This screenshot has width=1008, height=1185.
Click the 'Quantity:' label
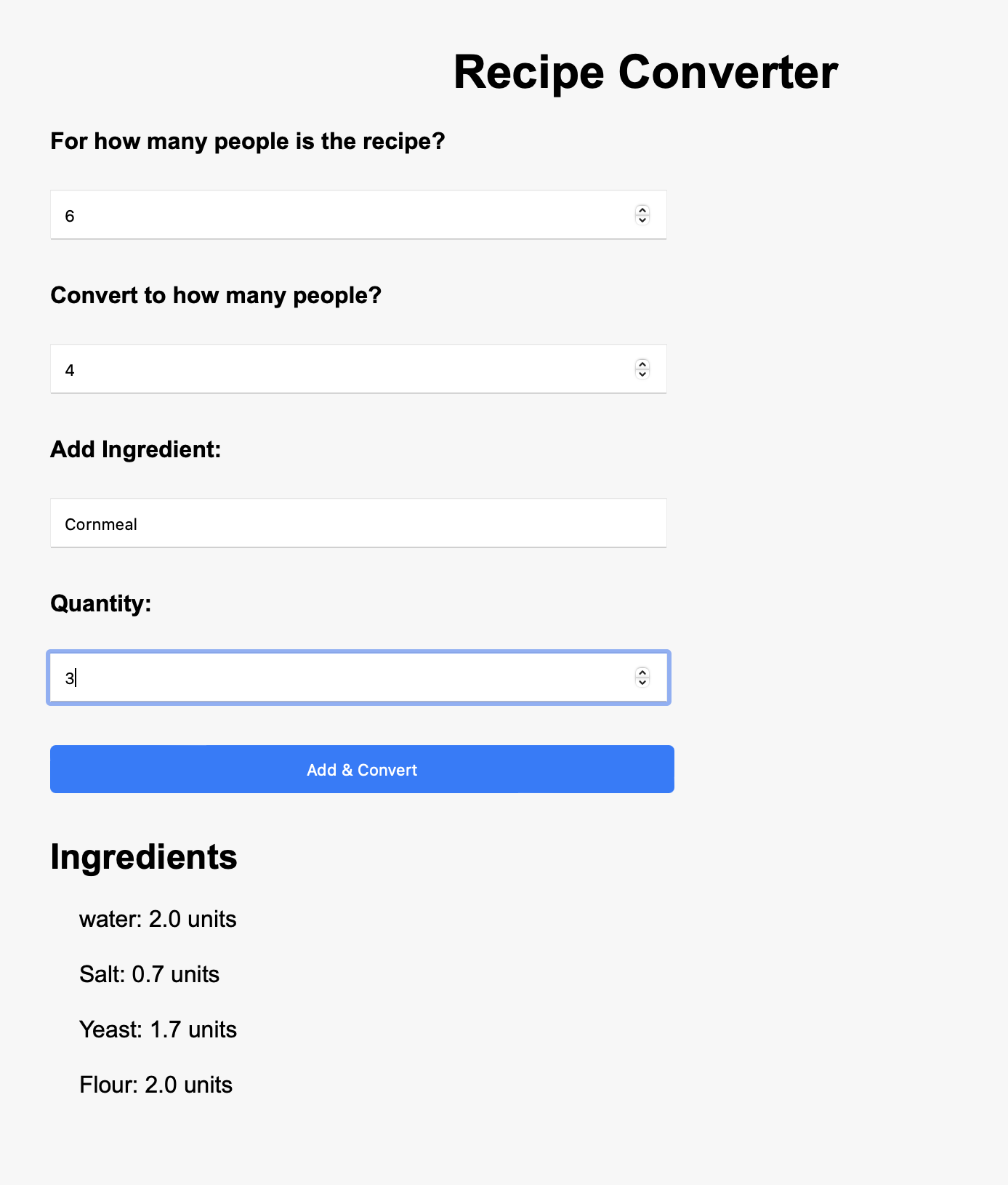[x=100, y=603]
